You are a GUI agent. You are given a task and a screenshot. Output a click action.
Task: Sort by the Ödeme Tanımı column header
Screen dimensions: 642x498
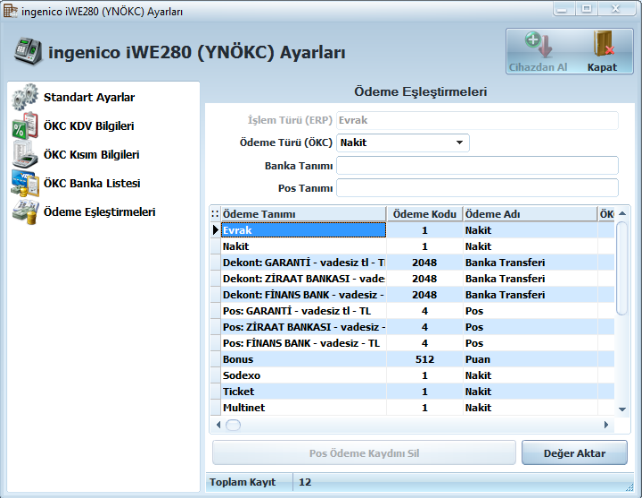click(303, 214)
